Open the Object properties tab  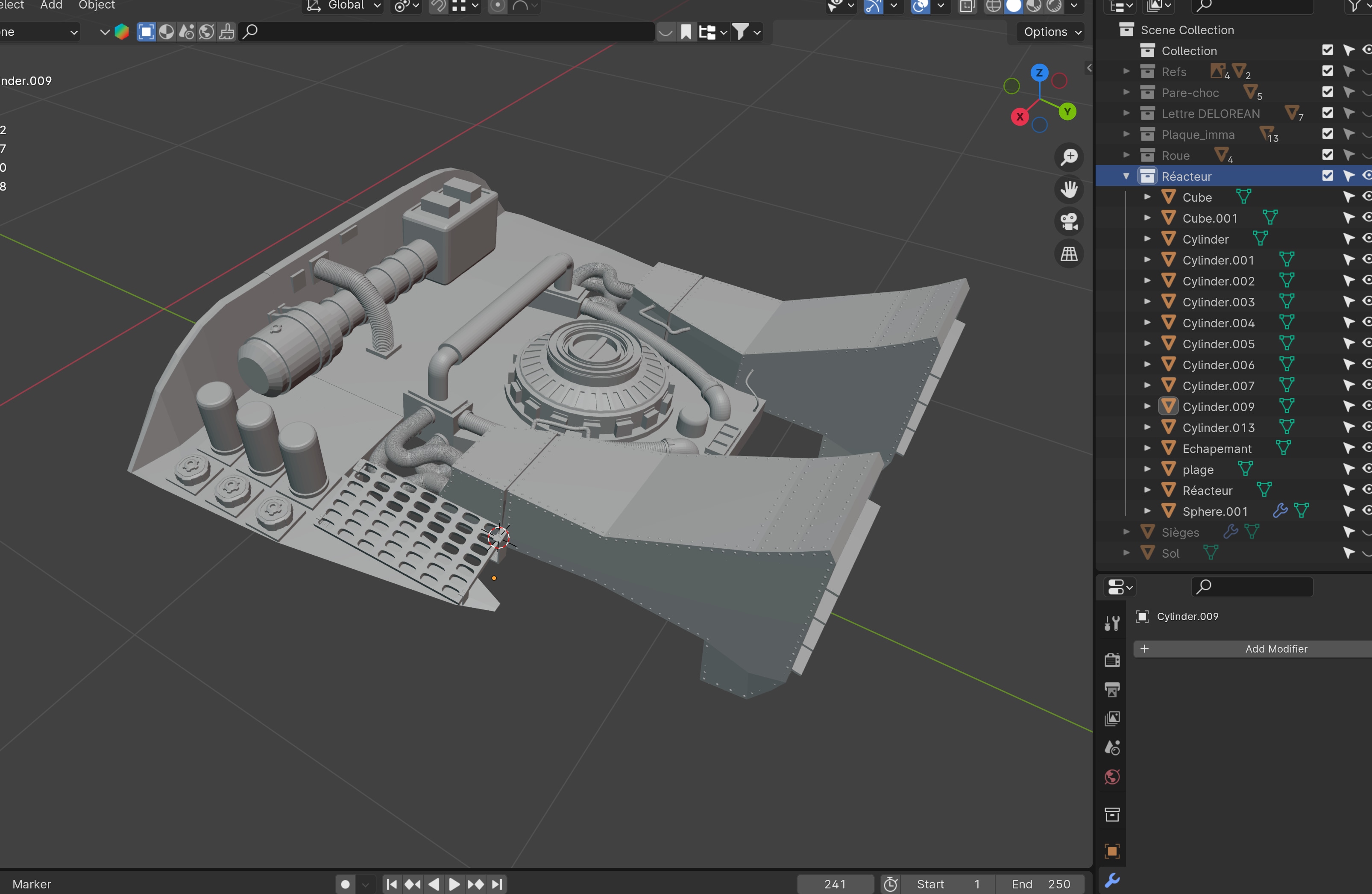tap(1112, 851)
